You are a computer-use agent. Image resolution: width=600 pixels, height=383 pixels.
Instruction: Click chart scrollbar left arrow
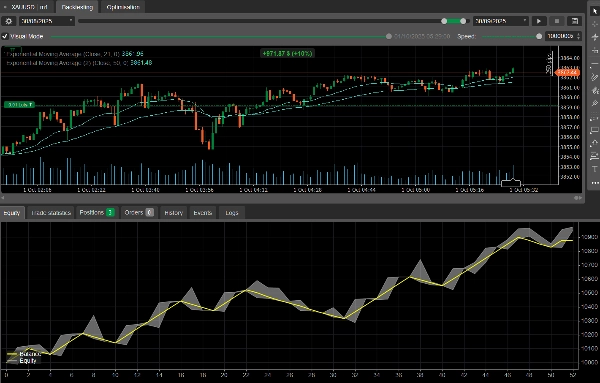pyautogui.click(x=3, y=198)
